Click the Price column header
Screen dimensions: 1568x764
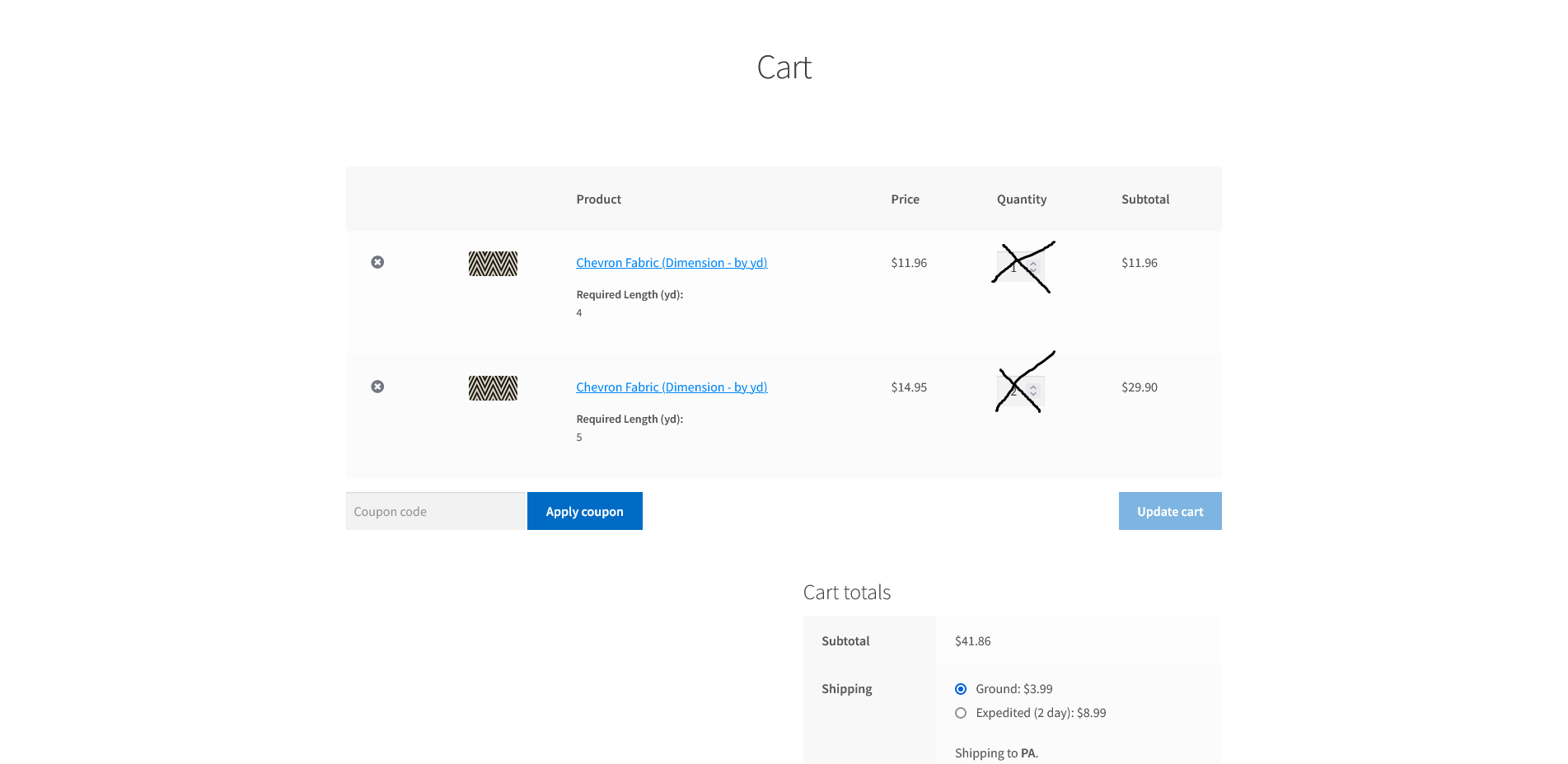(905, 199)
